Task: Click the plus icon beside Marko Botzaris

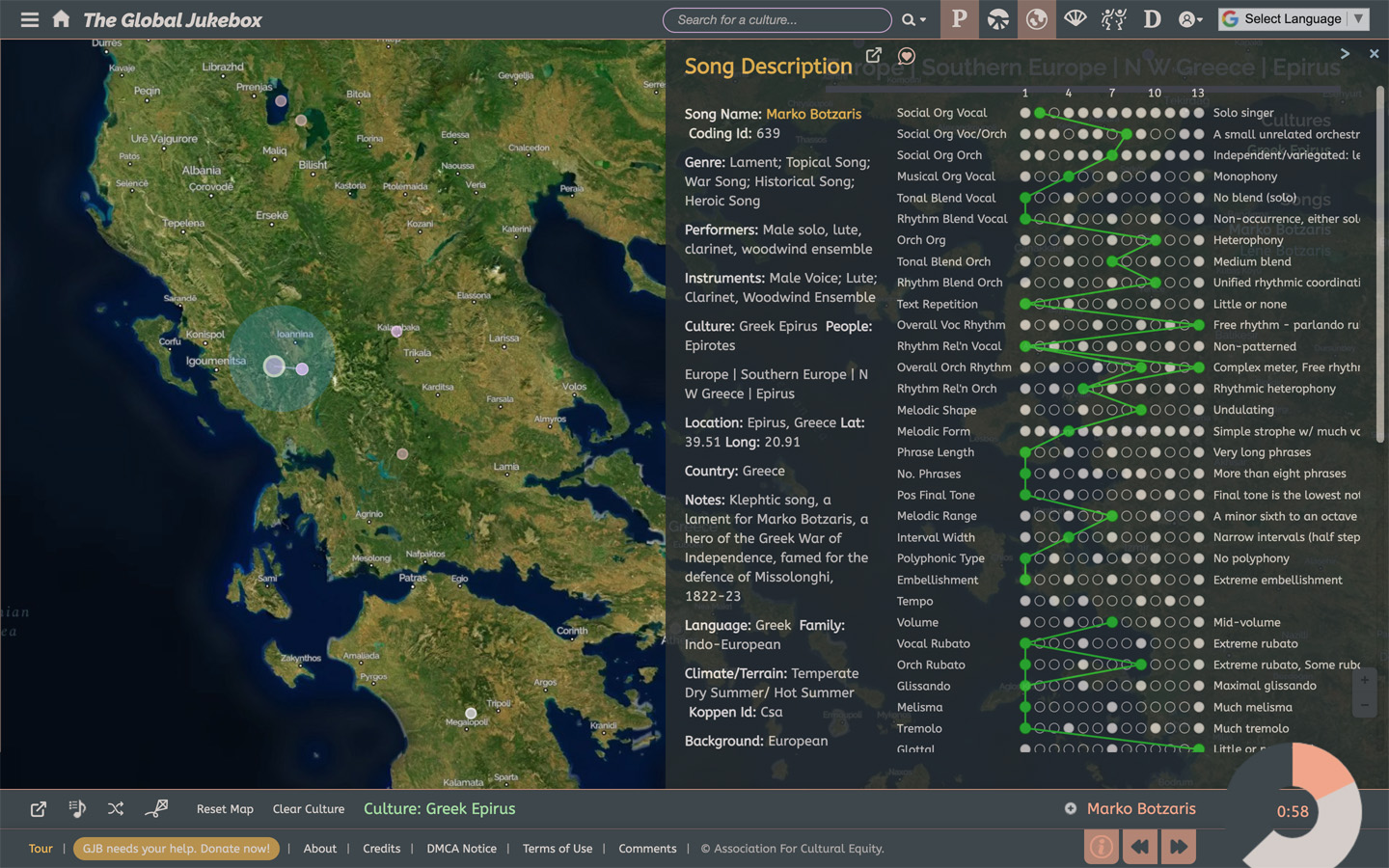Action: (x=1071, y=808)
